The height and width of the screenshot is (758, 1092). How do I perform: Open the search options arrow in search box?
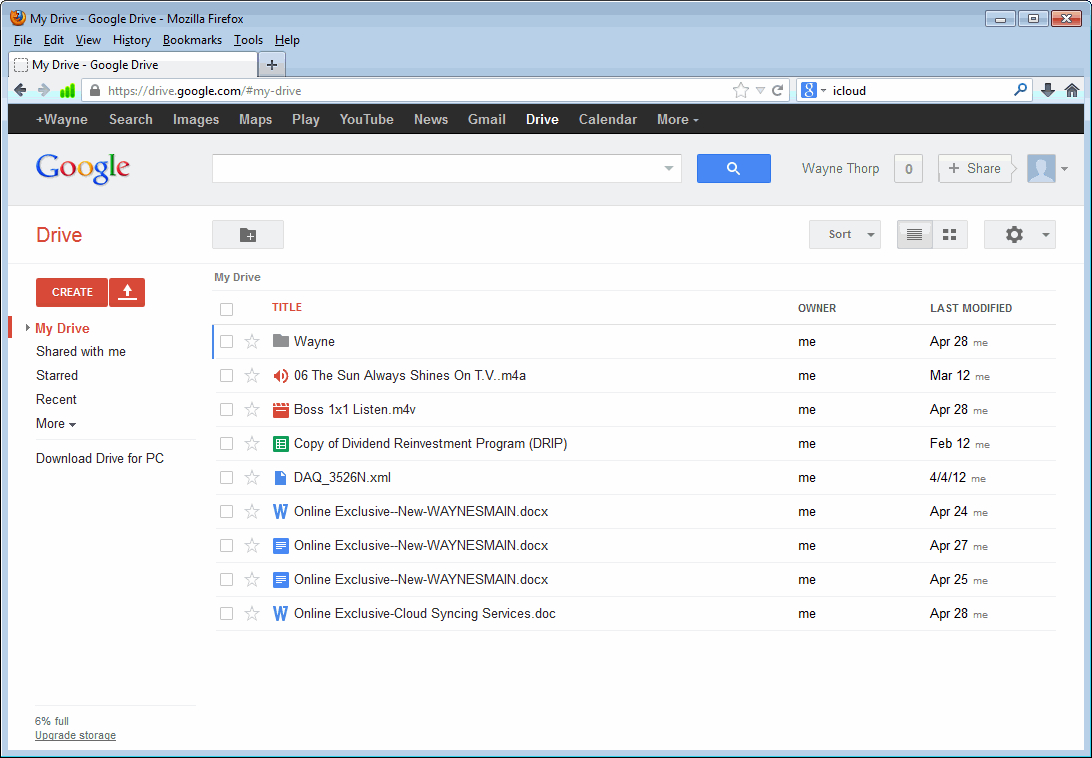669,169
